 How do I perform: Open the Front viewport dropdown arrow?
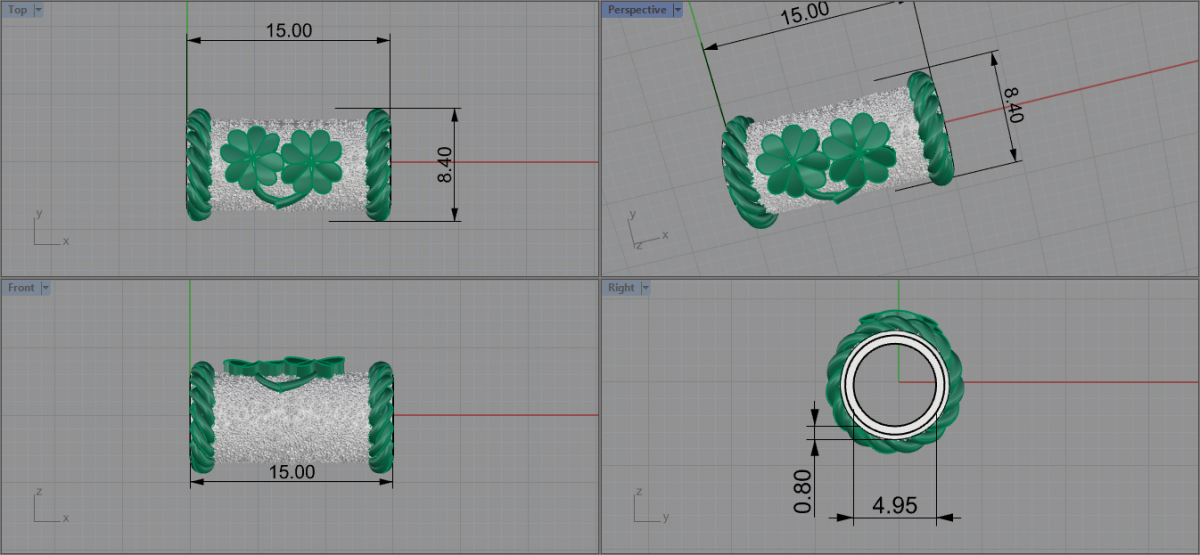pos(46,288)
